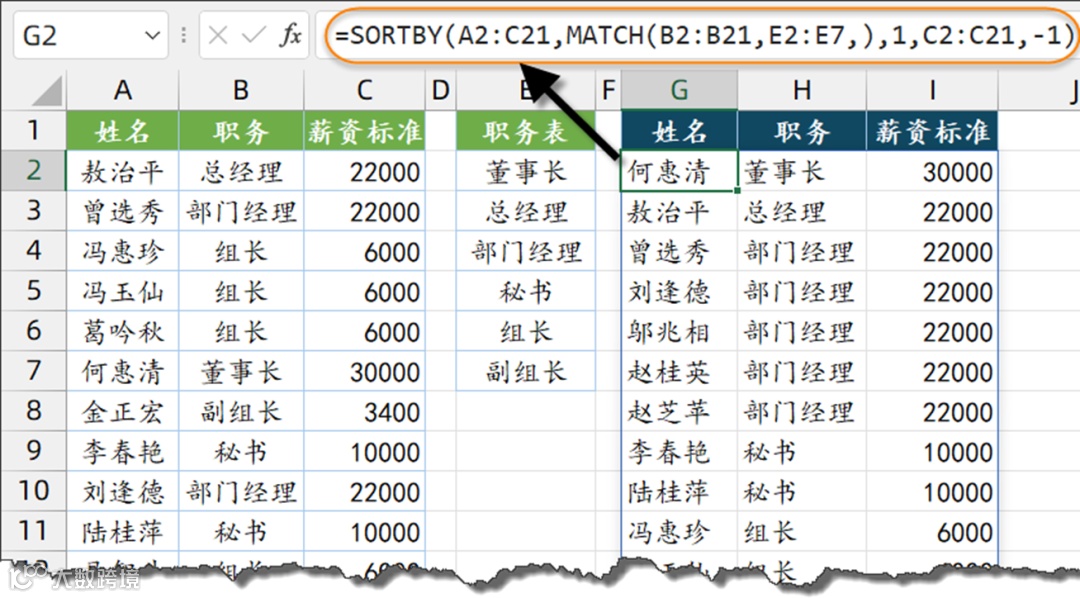
Task: Select cell G5 刘逢德
Action: (x=679, y=291)
